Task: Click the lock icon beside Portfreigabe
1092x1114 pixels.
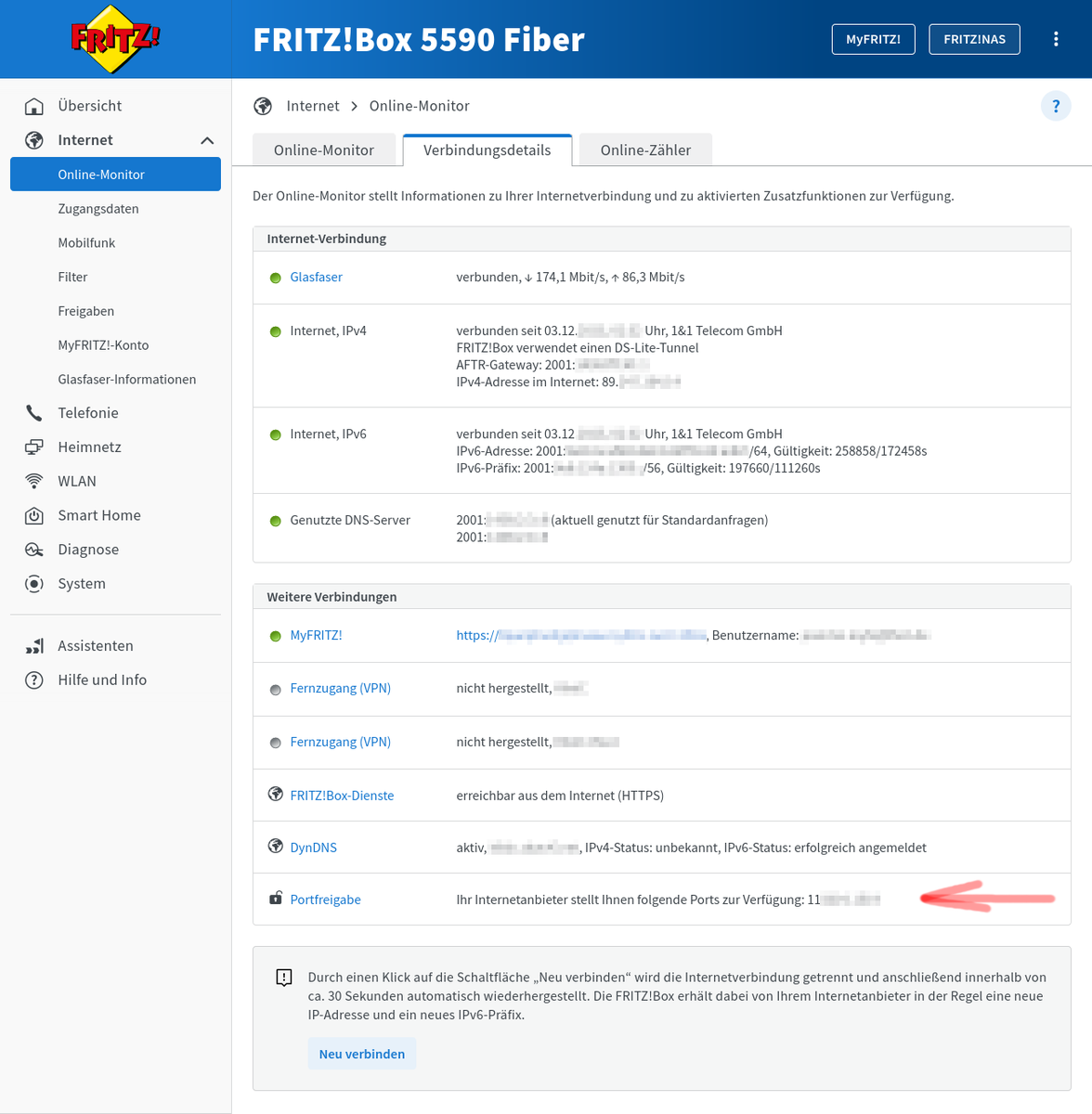Action: [x=276, y=898]
